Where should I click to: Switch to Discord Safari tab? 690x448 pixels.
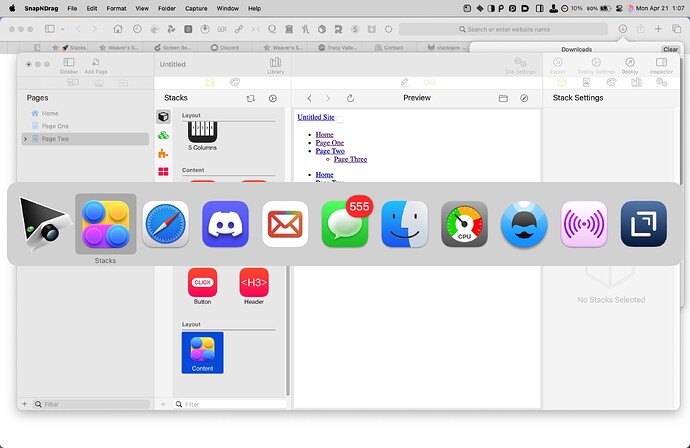(x=225, y=48)
